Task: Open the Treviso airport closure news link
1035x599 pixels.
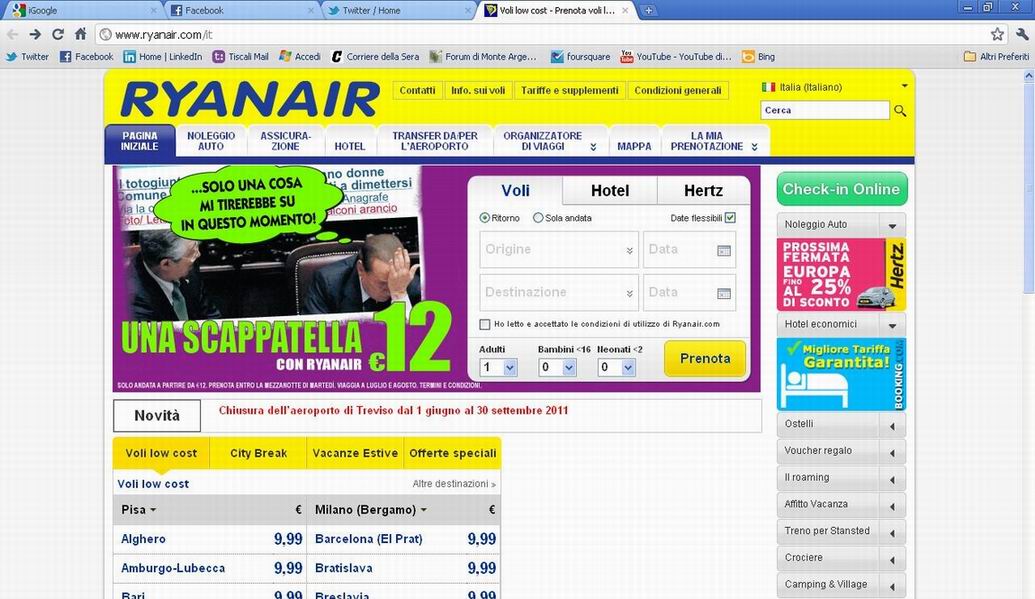Action: coord(393,410)
